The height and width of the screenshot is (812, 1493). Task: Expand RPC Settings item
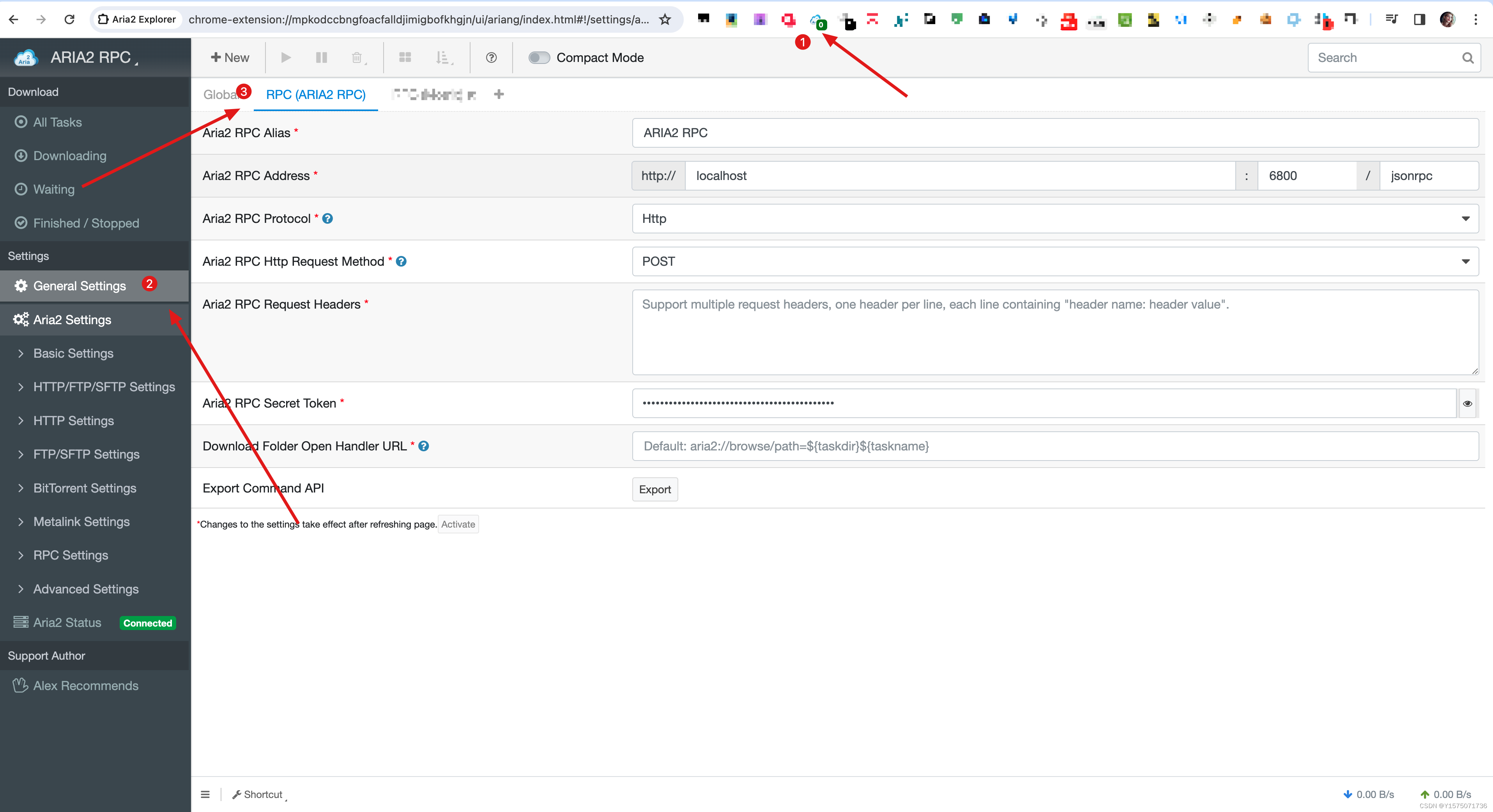[70, 556]
